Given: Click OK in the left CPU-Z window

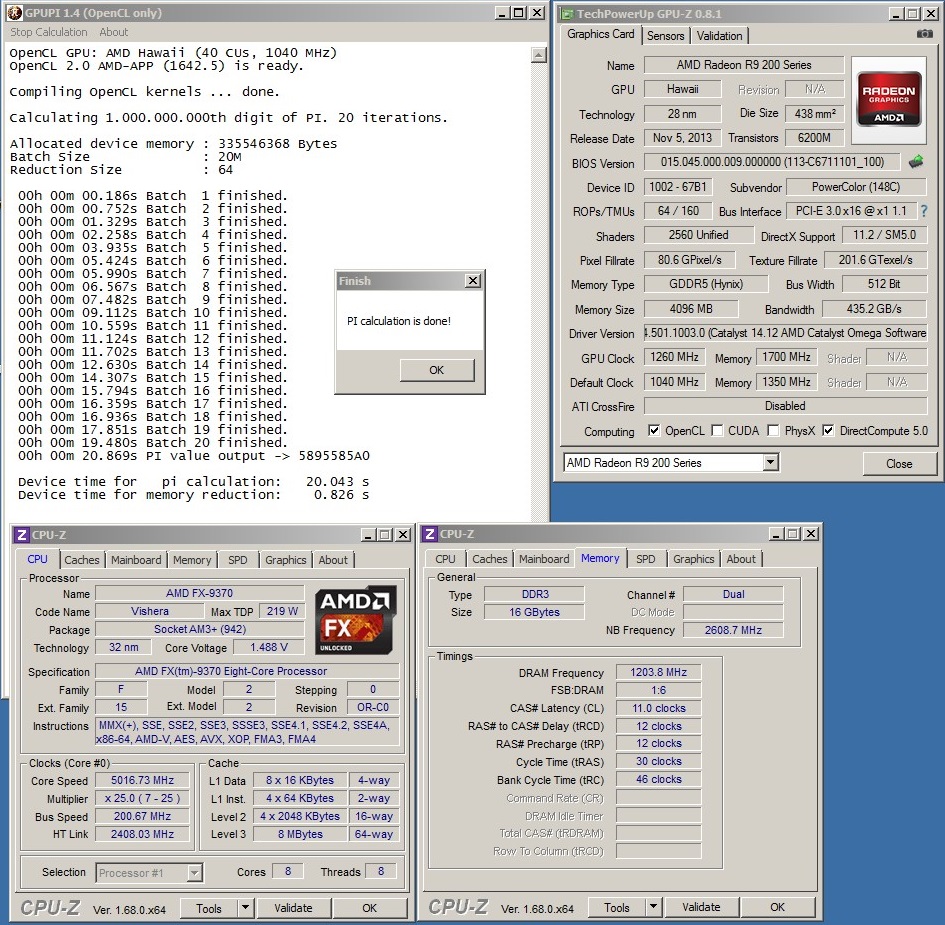Looking at the screenshot, I should [x=369, y=908].
